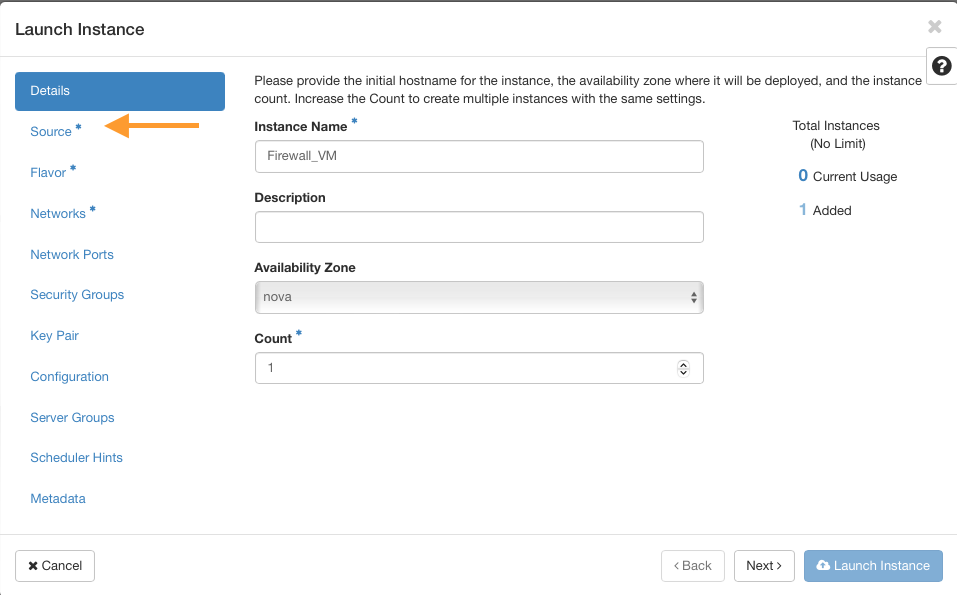This screenshot has width=957, height=595.
Task: Open the Key Pair step
Action: coord(54,336)
